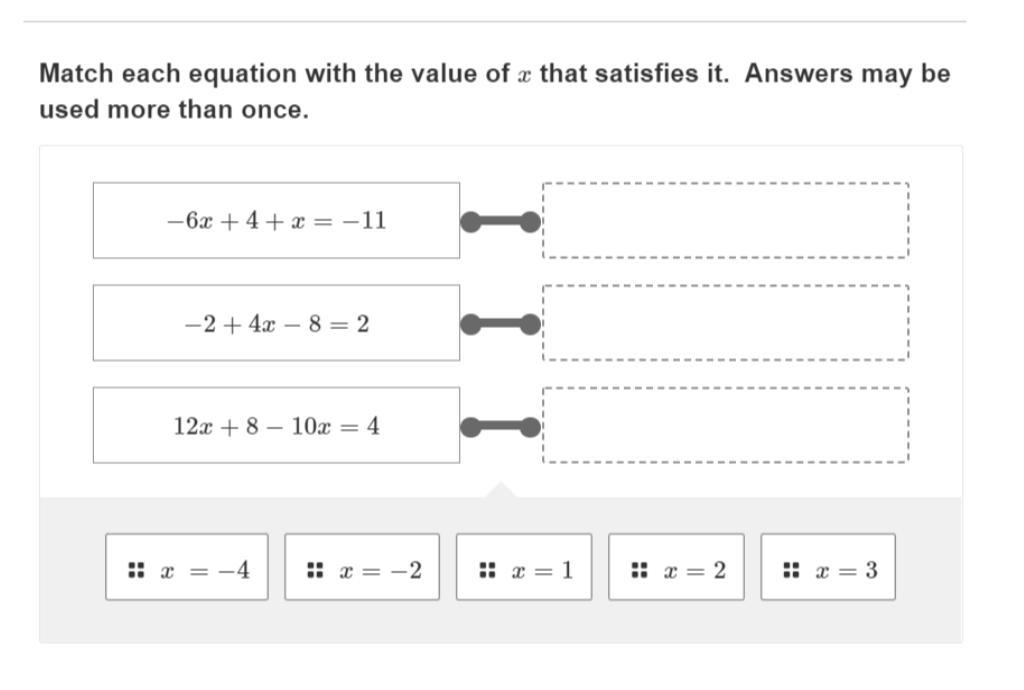Click connector beside −2 + 4x − 8 = 2

[x=501, y=324]
